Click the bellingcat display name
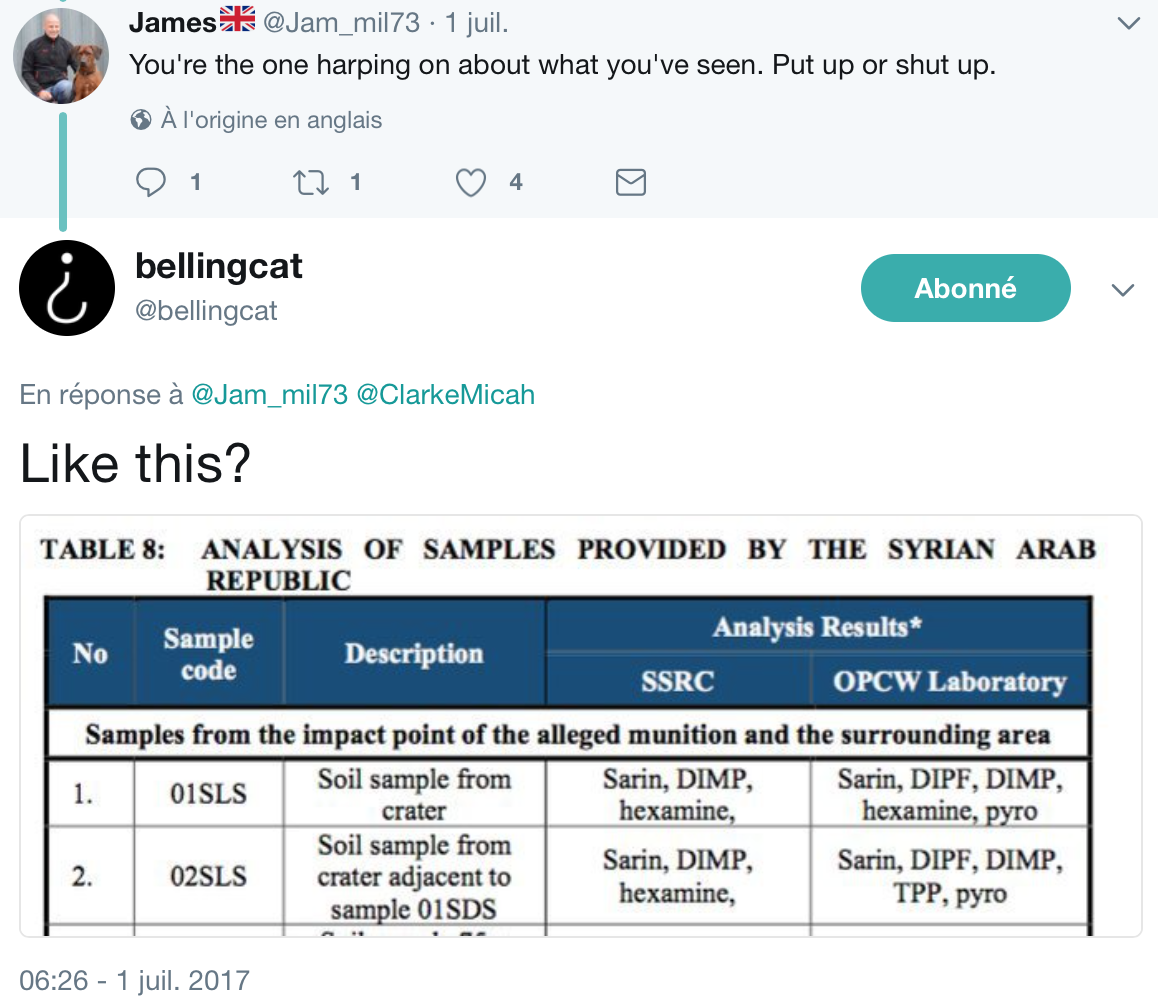Screen dimensions: 1158x1004 (219, 266)
